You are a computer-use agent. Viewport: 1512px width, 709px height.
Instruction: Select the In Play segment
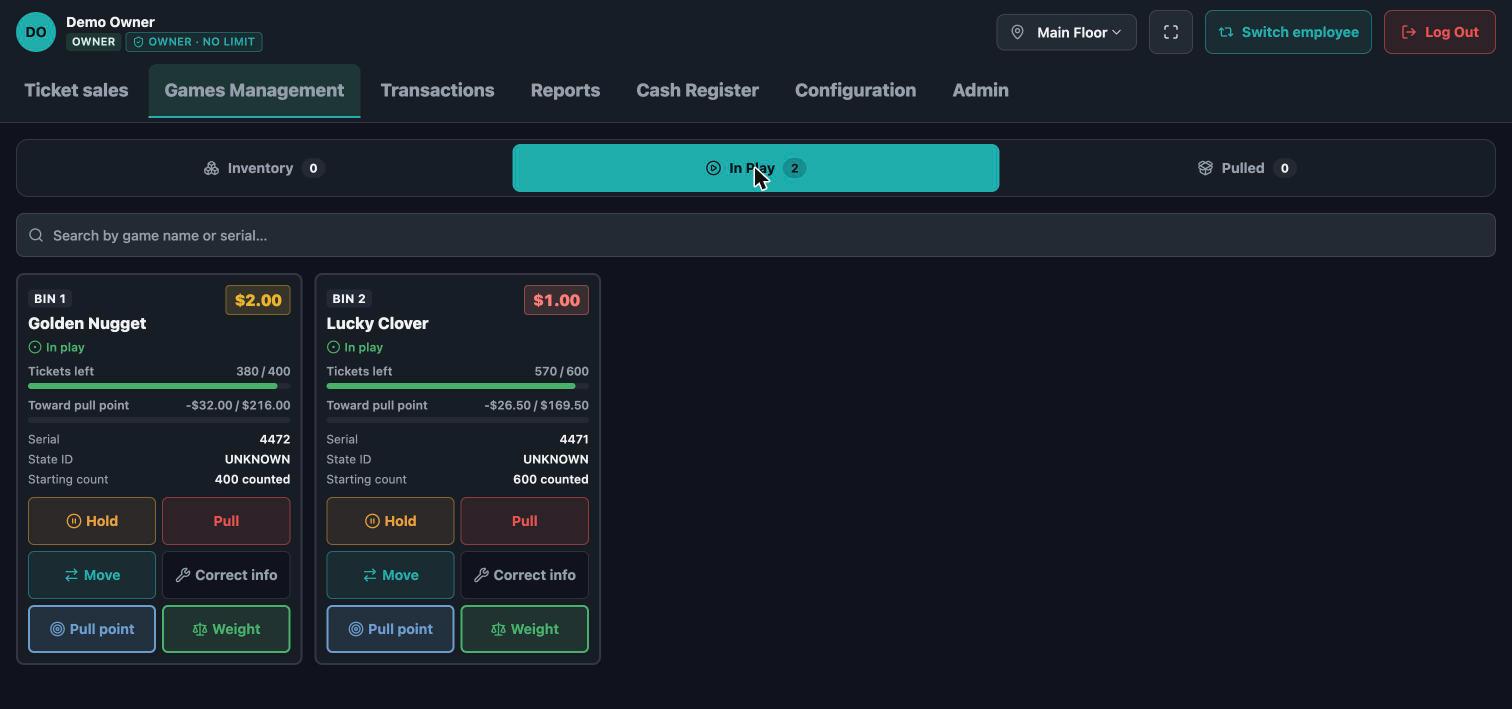pyautogui.click(x=756, y=168)
